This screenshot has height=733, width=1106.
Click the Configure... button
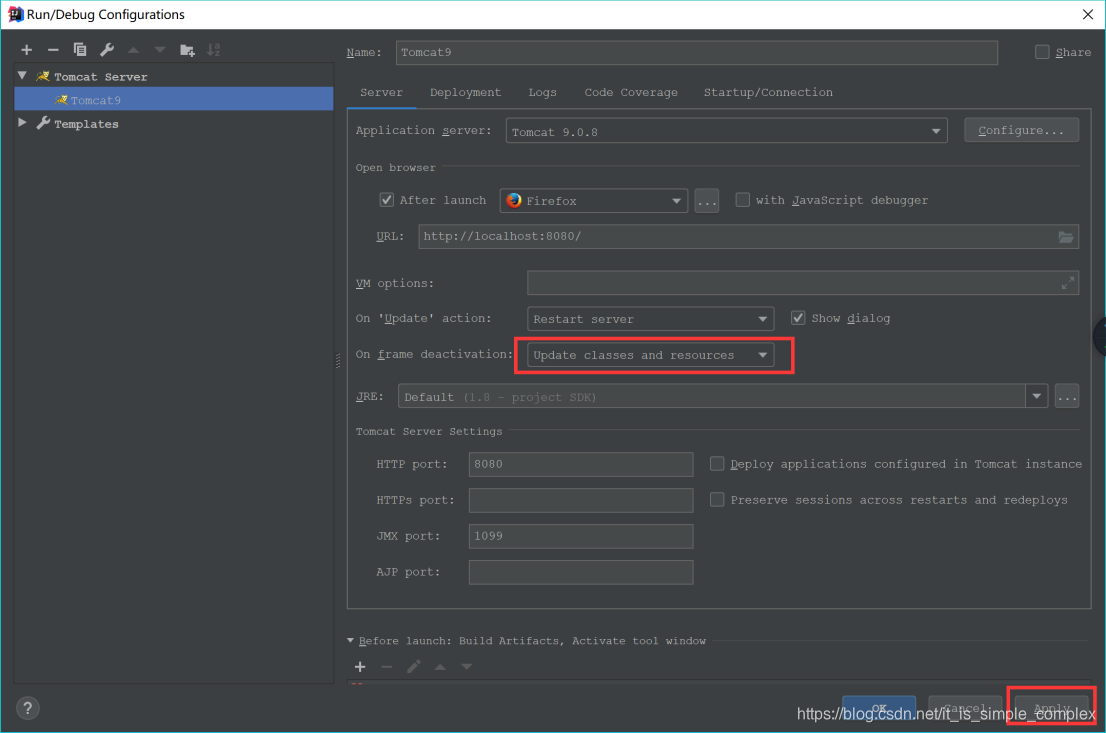(x=1021, y=131)
